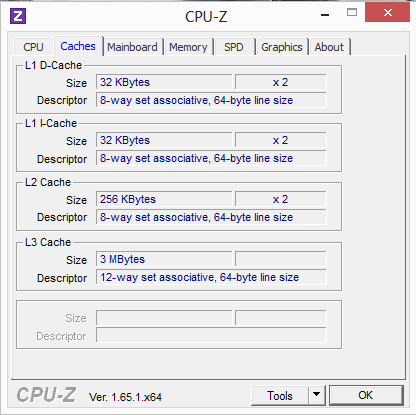The height and width of the screenshot is (415, 416).
Task: Minimize the CPU-Z window
Action: [x=325, y=15]
